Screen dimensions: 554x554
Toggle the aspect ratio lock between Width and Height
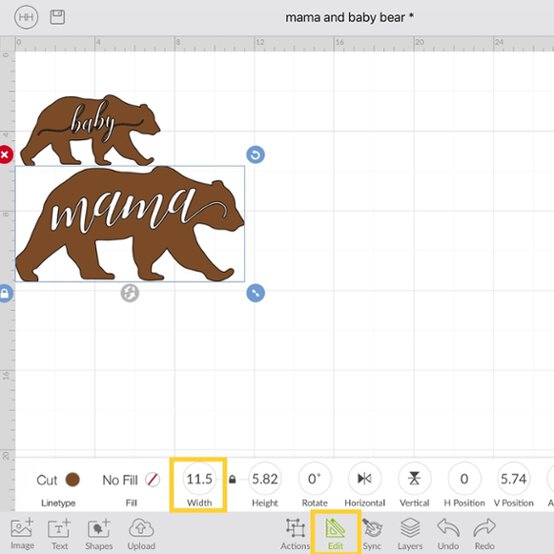point(232,479)
